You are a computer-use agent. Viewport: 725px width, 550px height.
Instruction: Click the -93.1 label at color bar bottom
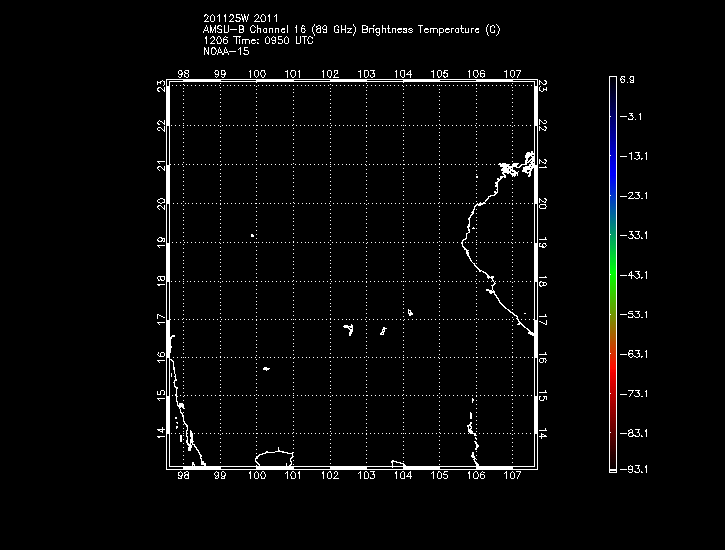coord(635,469)
